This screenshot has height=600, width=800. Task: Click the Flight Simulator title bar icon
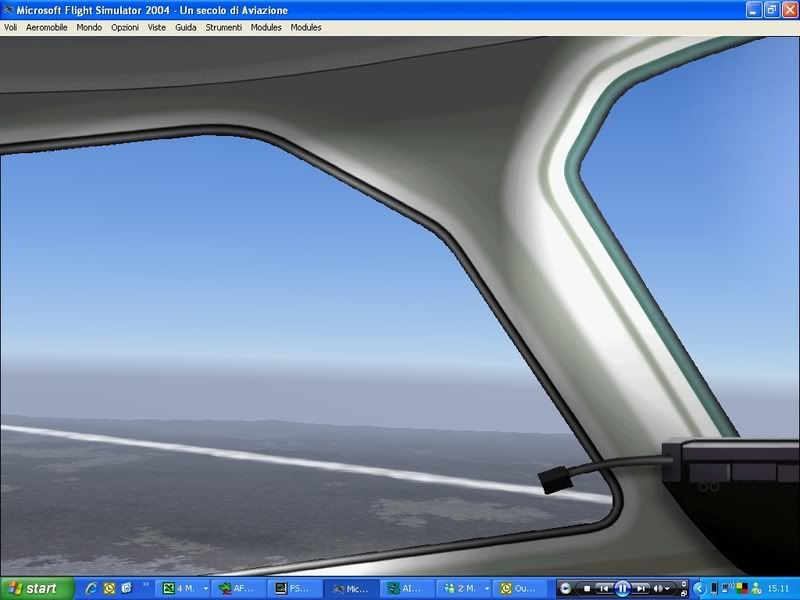tap(8, 10)
